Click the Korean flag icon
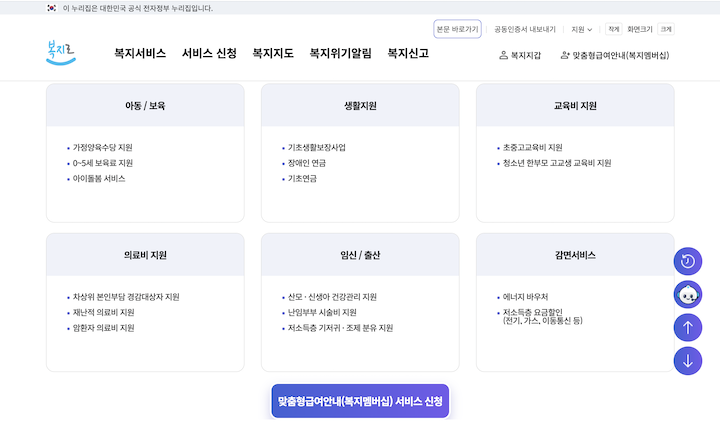The width and height of the screenshot is (720, 426). click(51, 8)
